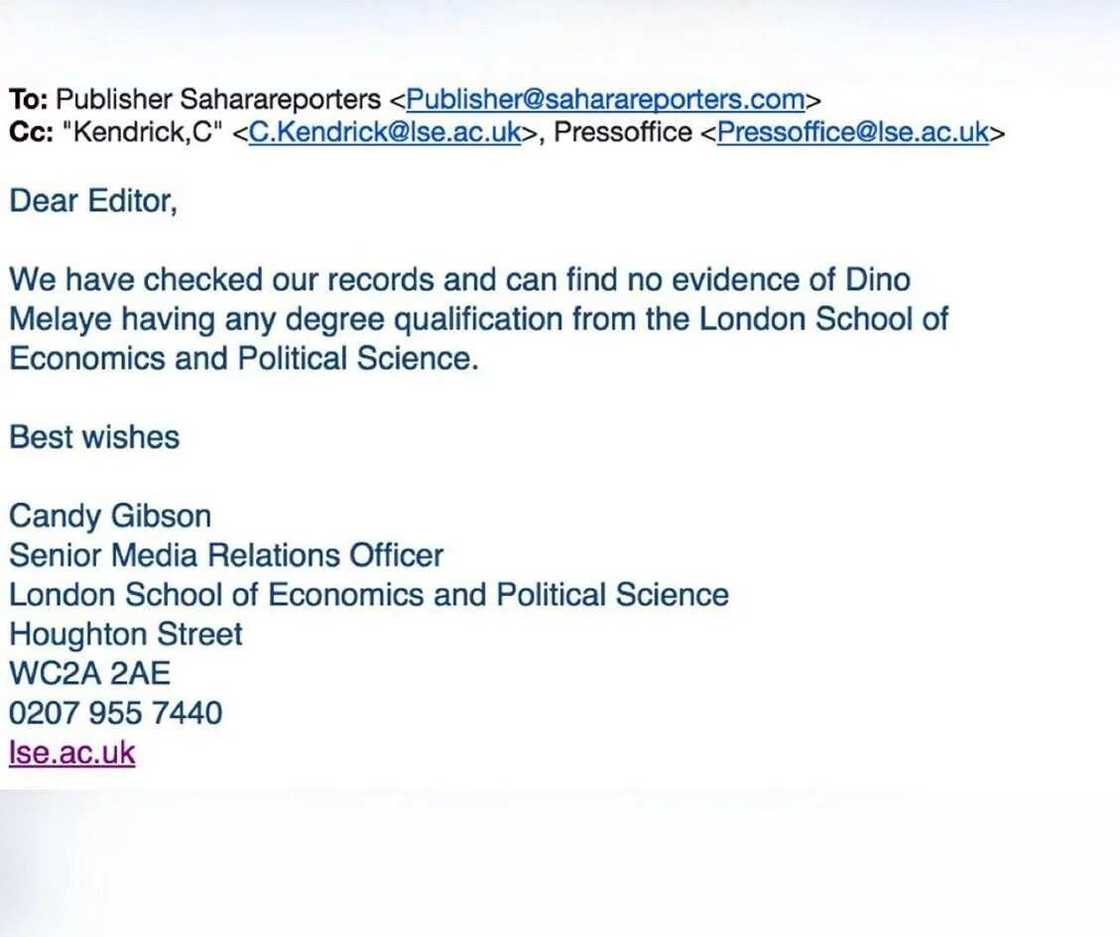This screenshot has width=1120, height=937.
Task: Follow the lse.ac.uk website link
Action: [x=72, y=752]
